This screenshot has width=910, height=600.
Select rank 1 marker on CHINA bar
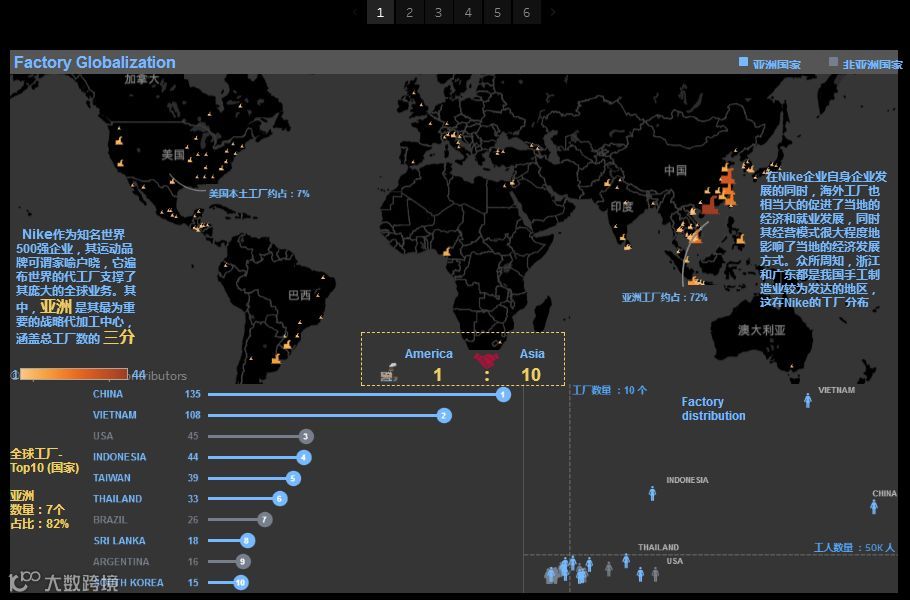tap(503, 395)
